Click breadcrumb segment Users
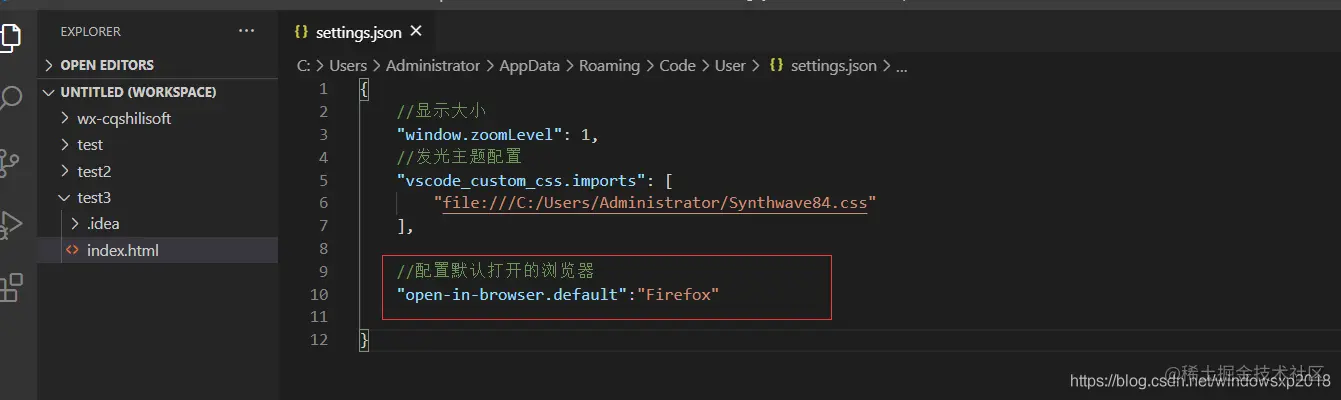 [x=348, y=66]
